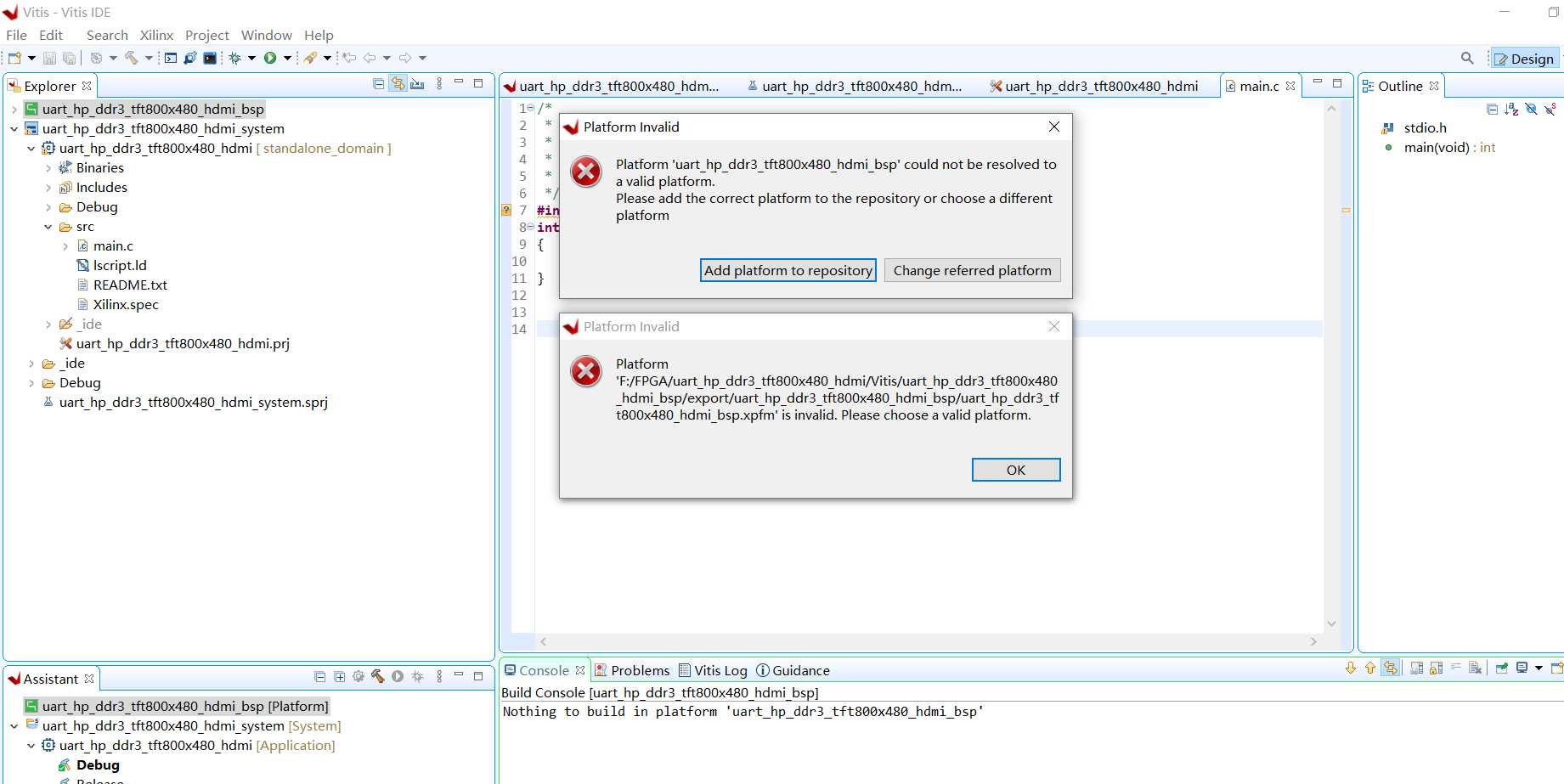The image size is (1564, 784).
Task: Click Assistant settings gear icon
Action: click(359, 677)
